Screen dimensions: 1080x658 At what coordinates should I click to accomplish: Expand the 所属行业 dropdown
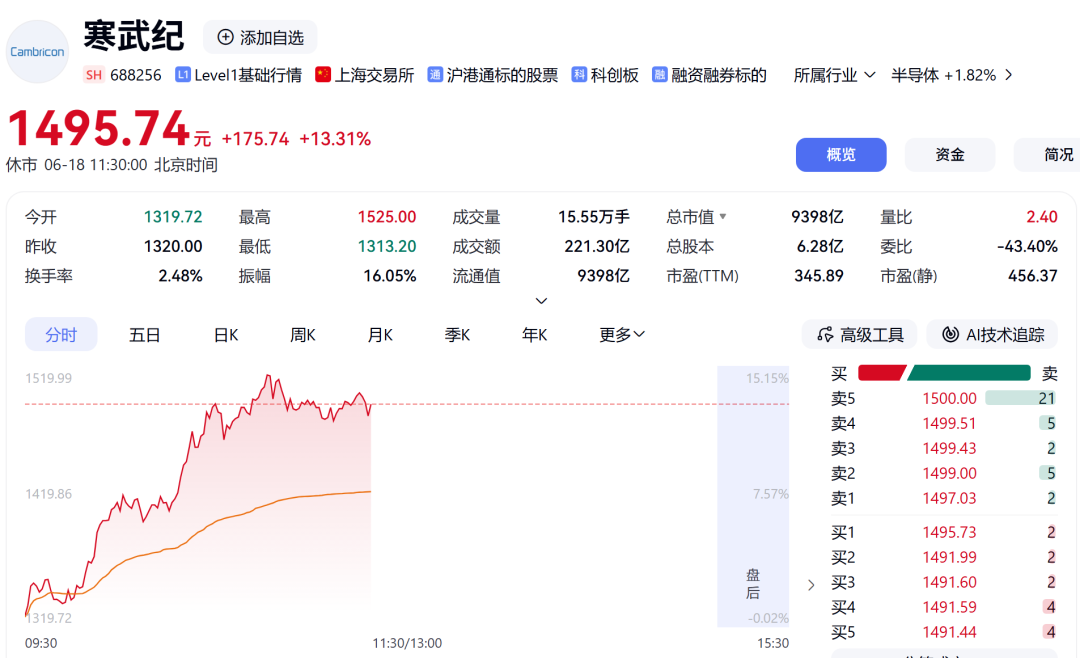pos(835,74)
